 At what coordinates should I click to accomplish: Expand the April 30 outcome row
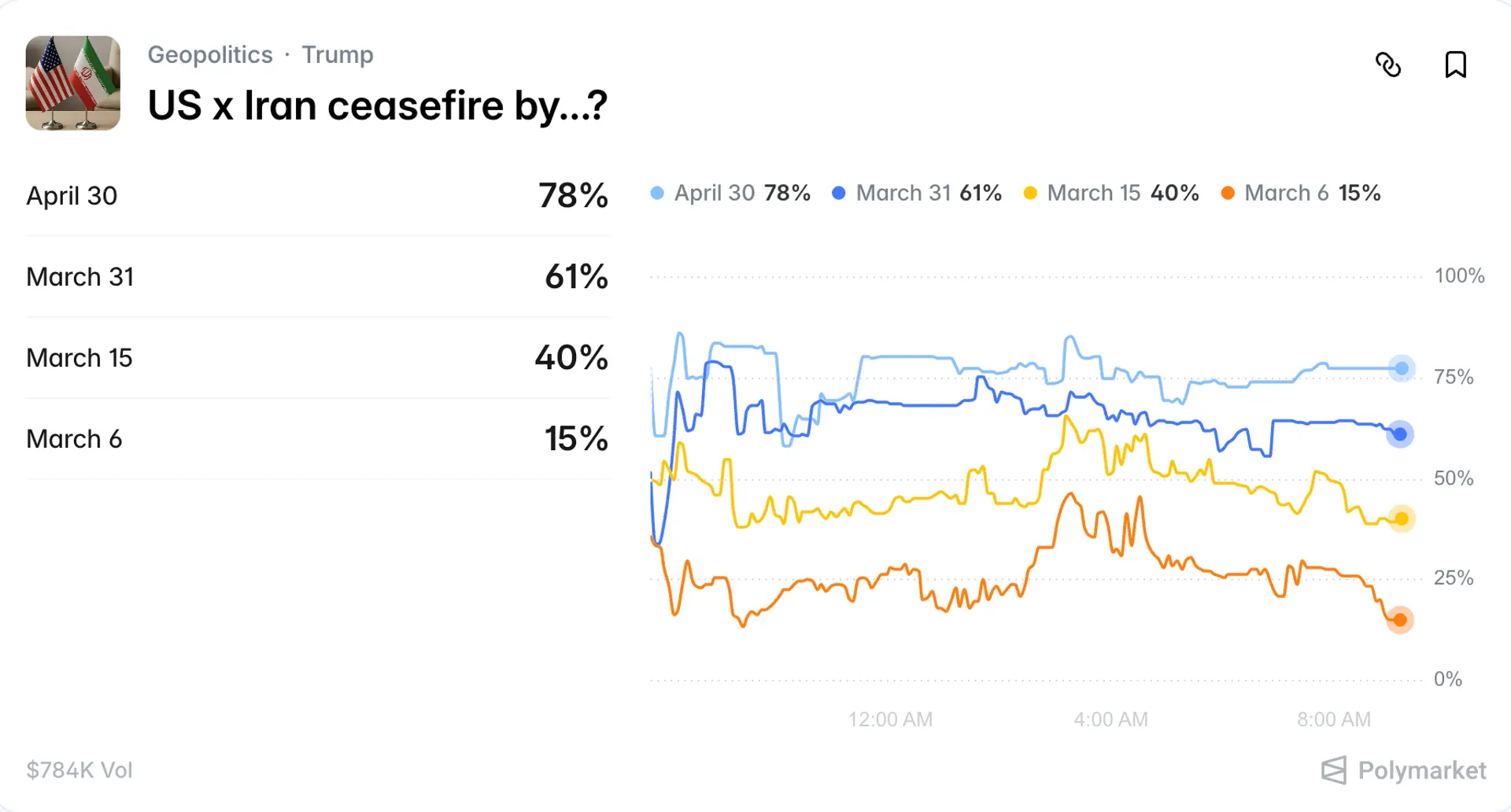315,196
